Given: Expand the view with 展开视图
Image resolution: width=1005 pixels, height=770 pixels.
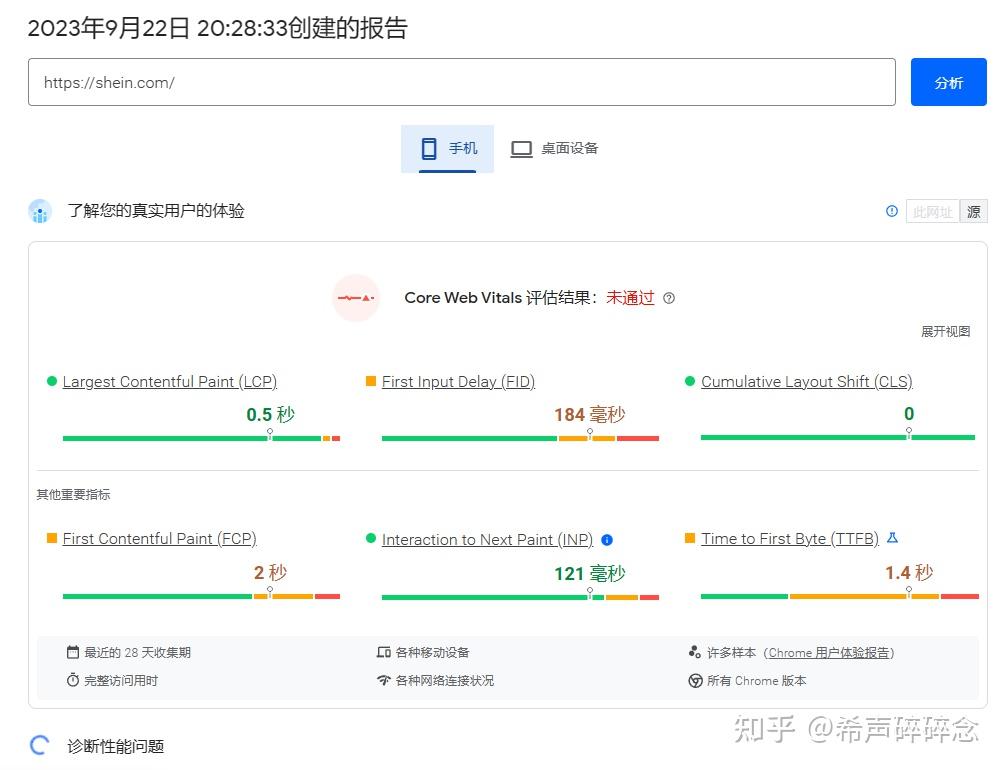Looking at the screenshot, I should (945, 331).
